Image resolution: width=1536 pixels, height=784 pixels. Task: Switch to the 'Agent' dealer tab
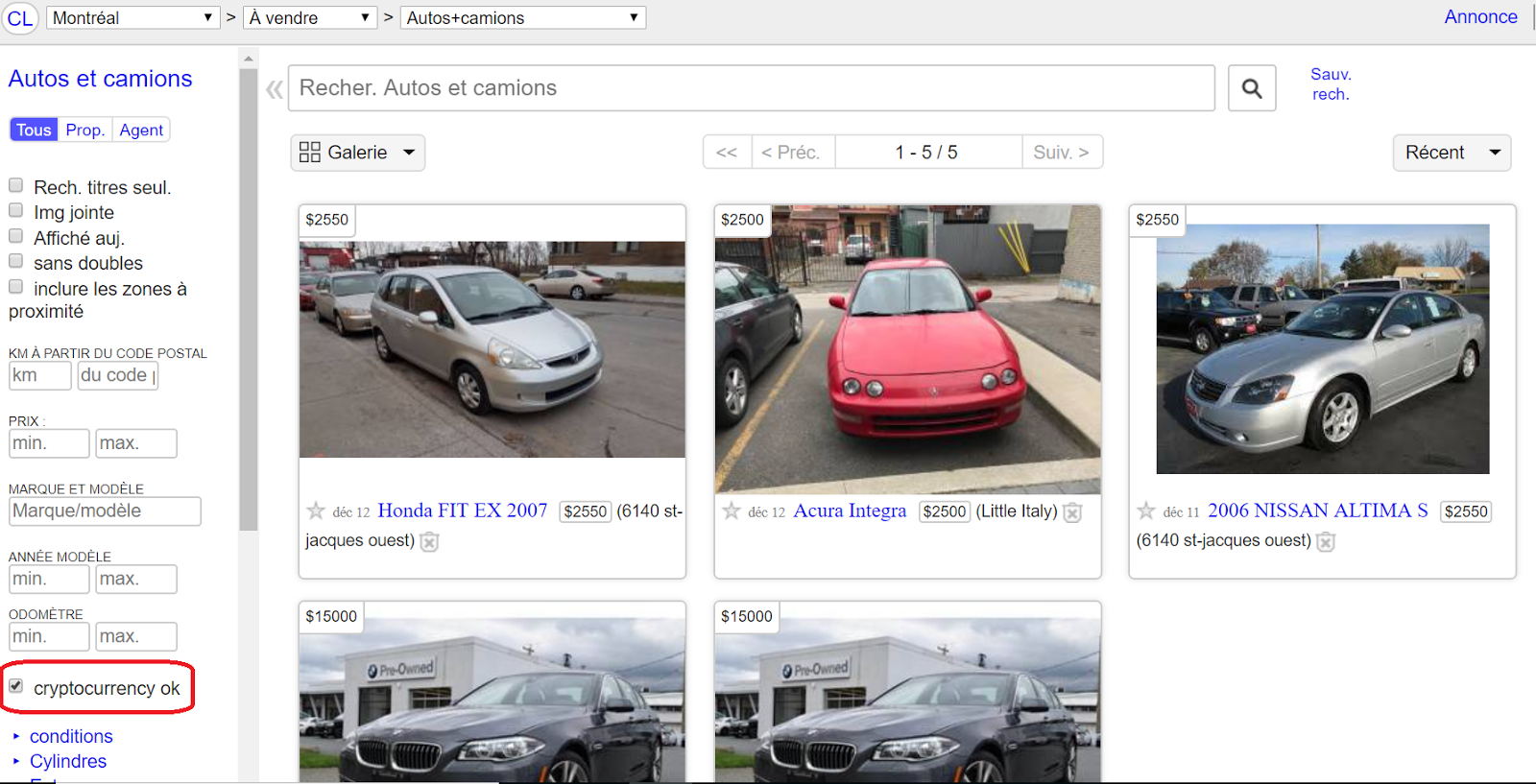(x=141, y=130)
